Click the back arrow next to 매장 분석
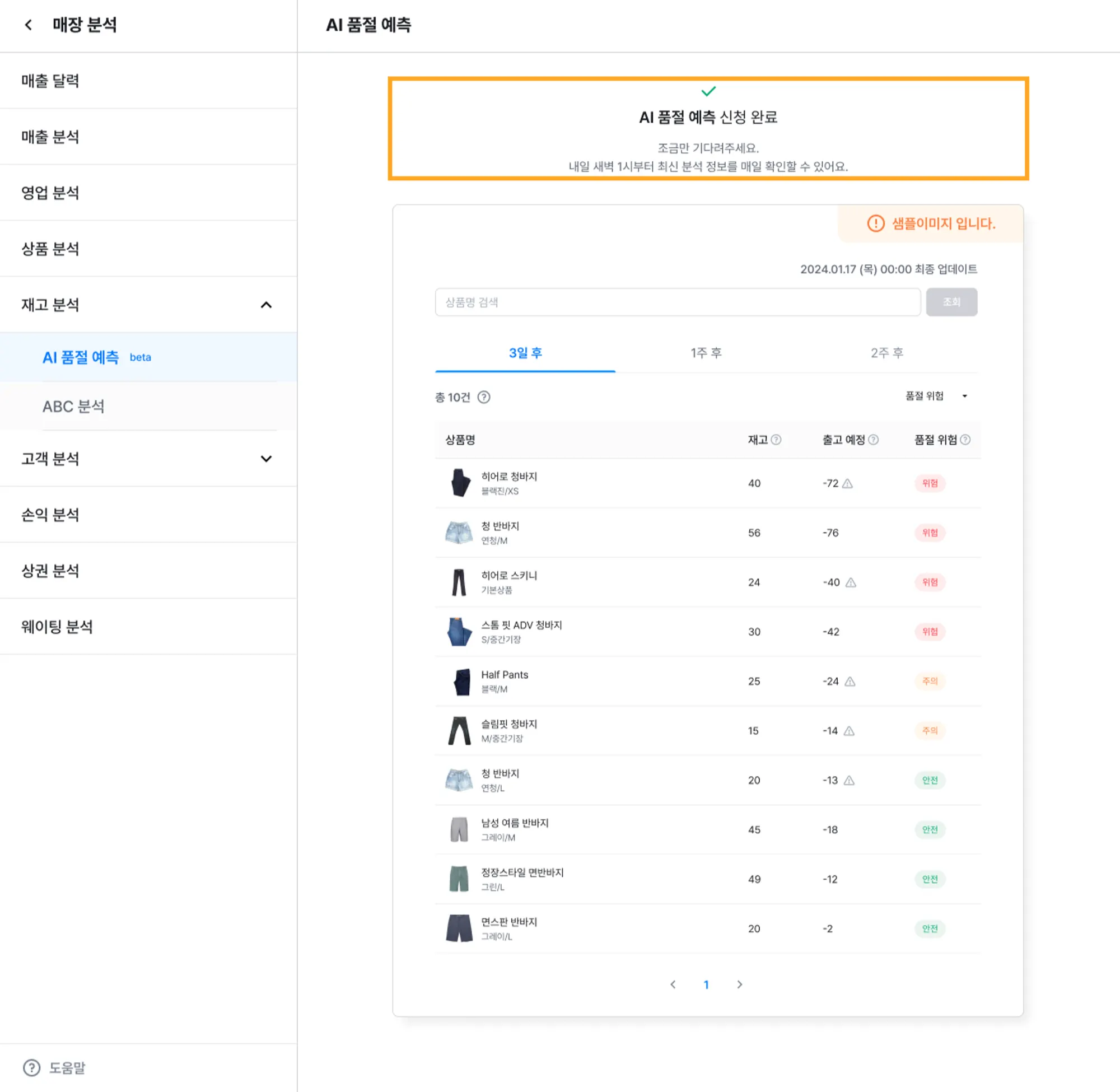Image resolution: width=1120 pixels, height=1092 pixels. [28, 25]
